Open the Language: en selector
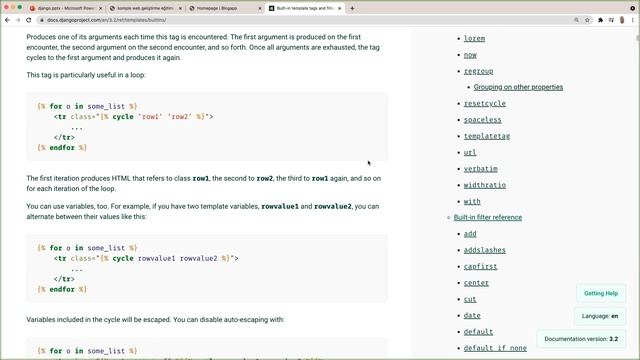The width and height of the screenshot is (640, 360). tap(600, 316)
